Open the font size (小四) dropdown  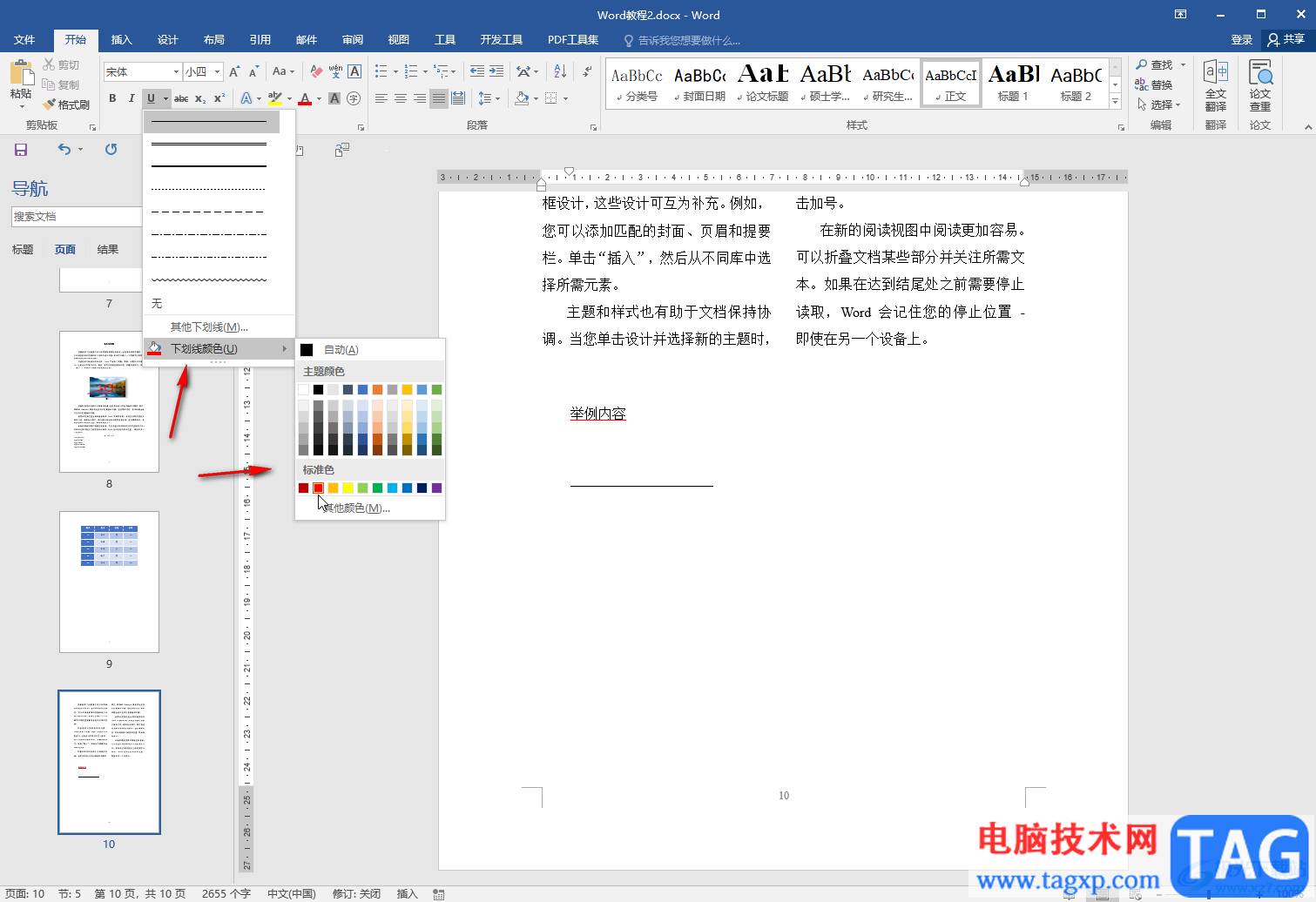pos(218,71)
